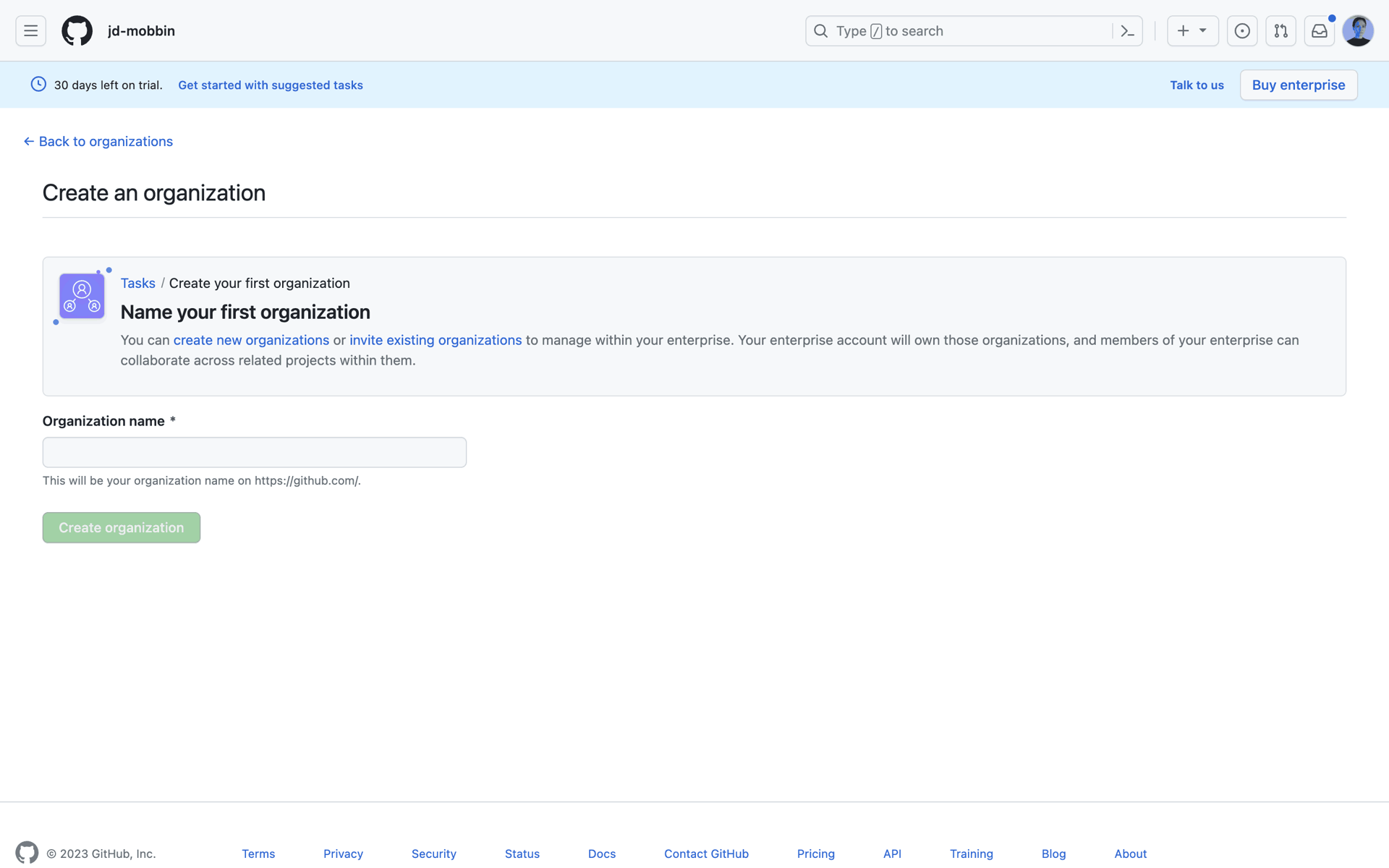This screenshot has width=1389, height=868.
Task: Open Pricing in the footer
Action: pyautogui.click(x=816, y=854)
